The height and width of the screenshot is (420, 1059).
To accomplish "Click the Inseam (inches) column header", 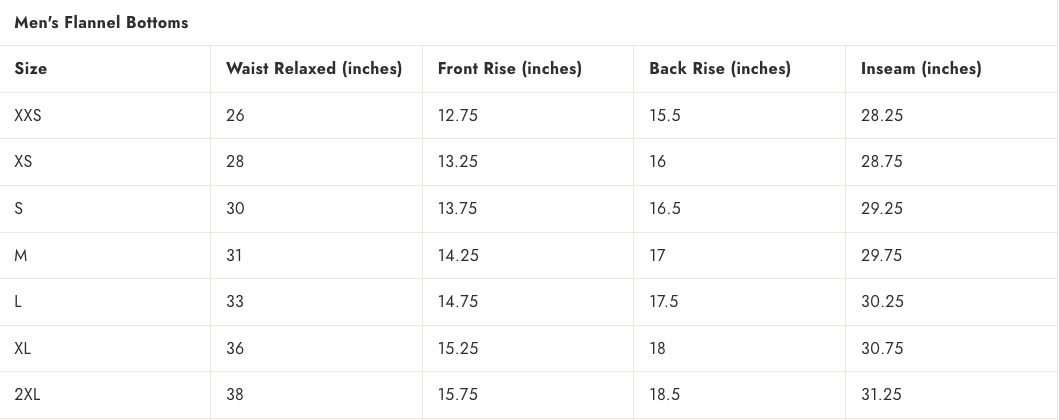I will [921, 69].
